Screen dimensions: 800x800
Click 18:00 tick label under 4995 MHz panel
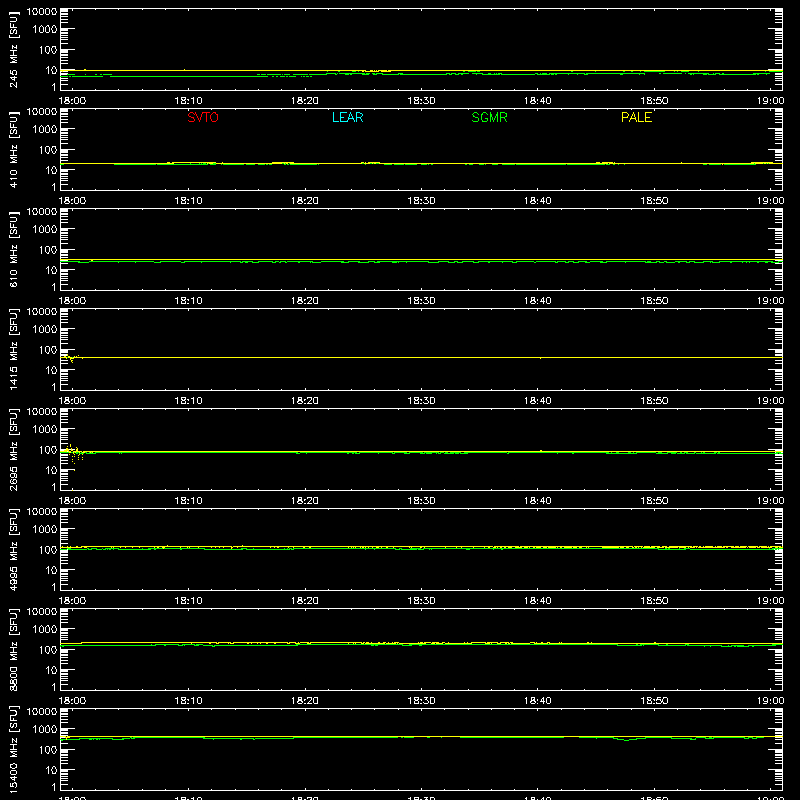pyautogui.click(x=72, y=601)
